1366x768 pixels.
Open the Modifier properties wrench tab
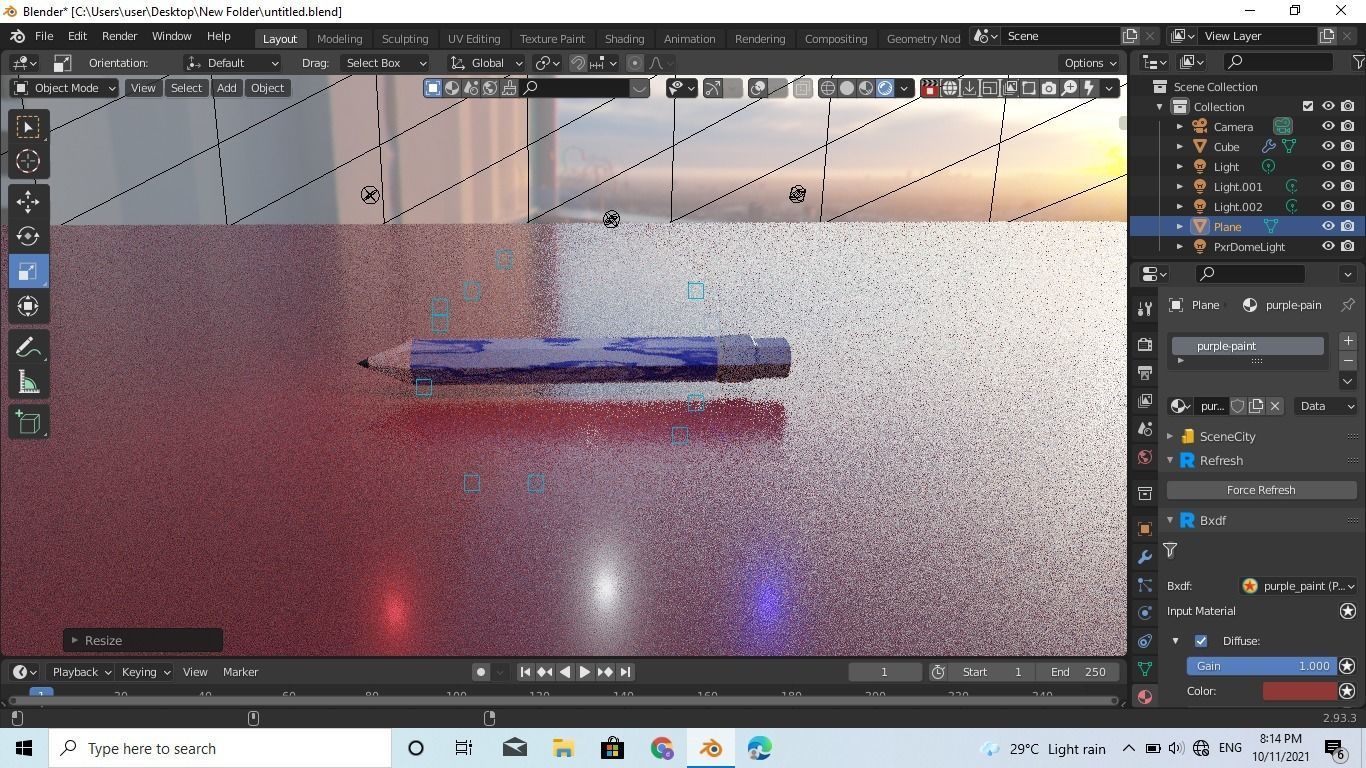(1145, 556)
